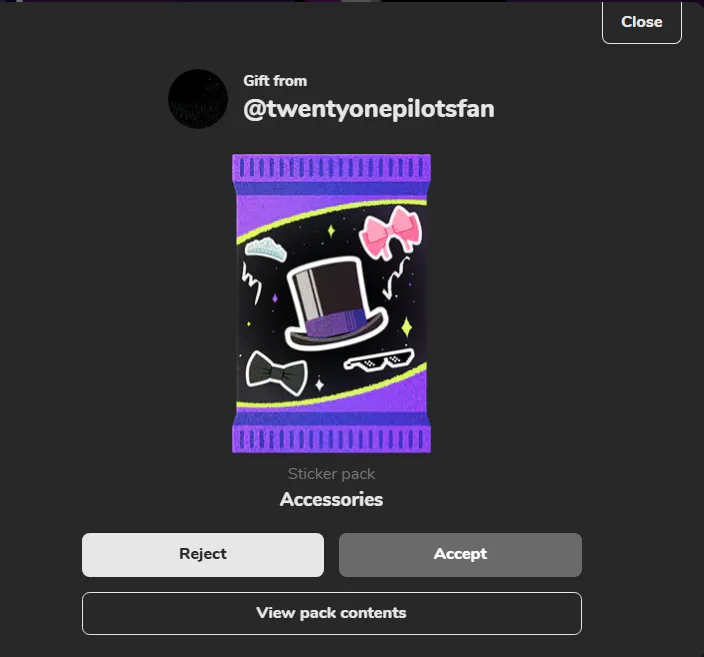Screen dimensions: 704x657
Task: Close the gift dialog
Action: coord(642,22)
